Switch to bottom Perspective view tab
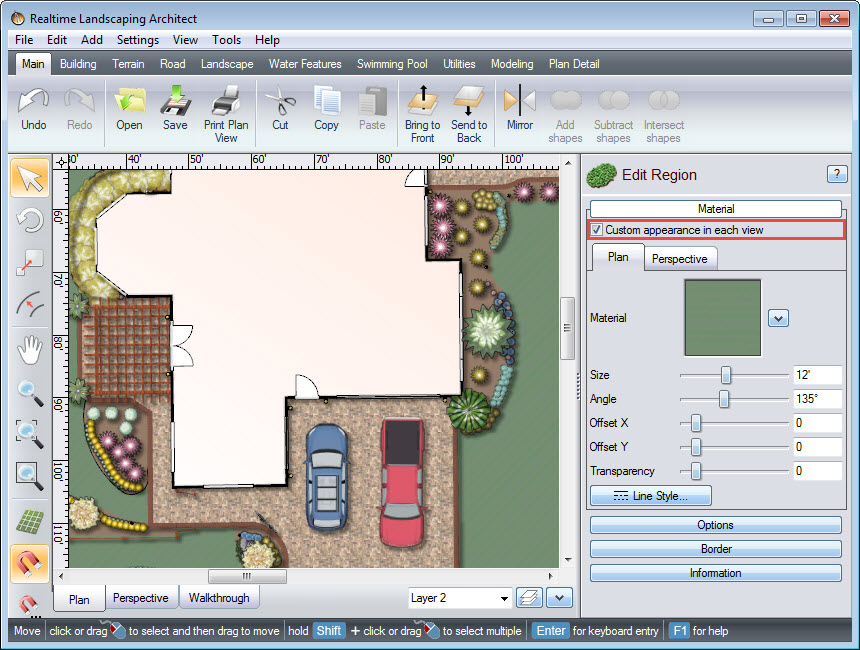This screenshot has width=860, height=650. pos(140,598)
